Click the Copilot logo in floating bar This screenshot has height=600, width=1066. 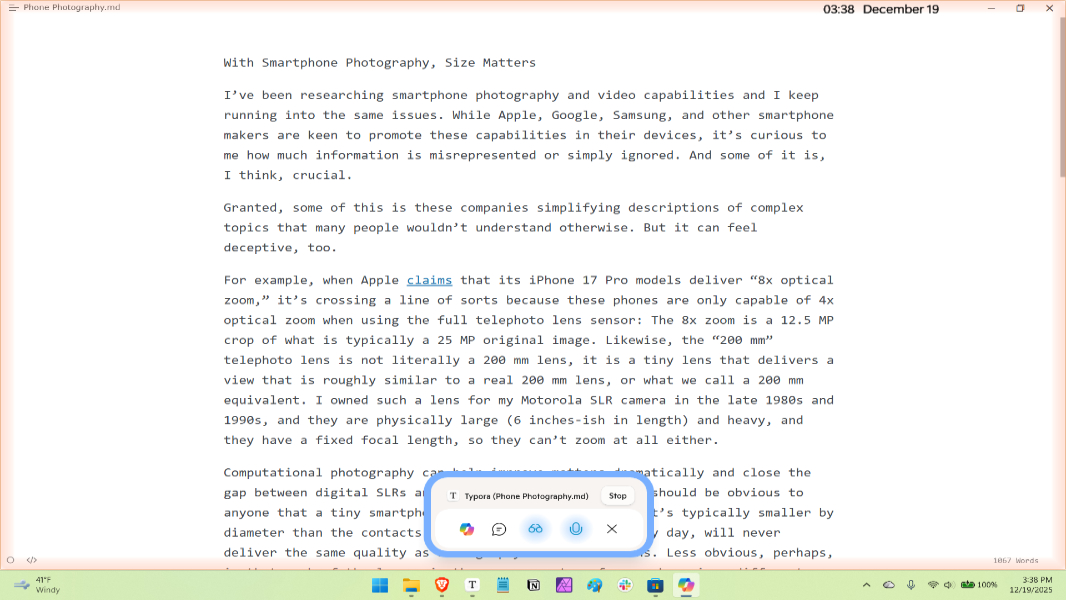point(466,529)
